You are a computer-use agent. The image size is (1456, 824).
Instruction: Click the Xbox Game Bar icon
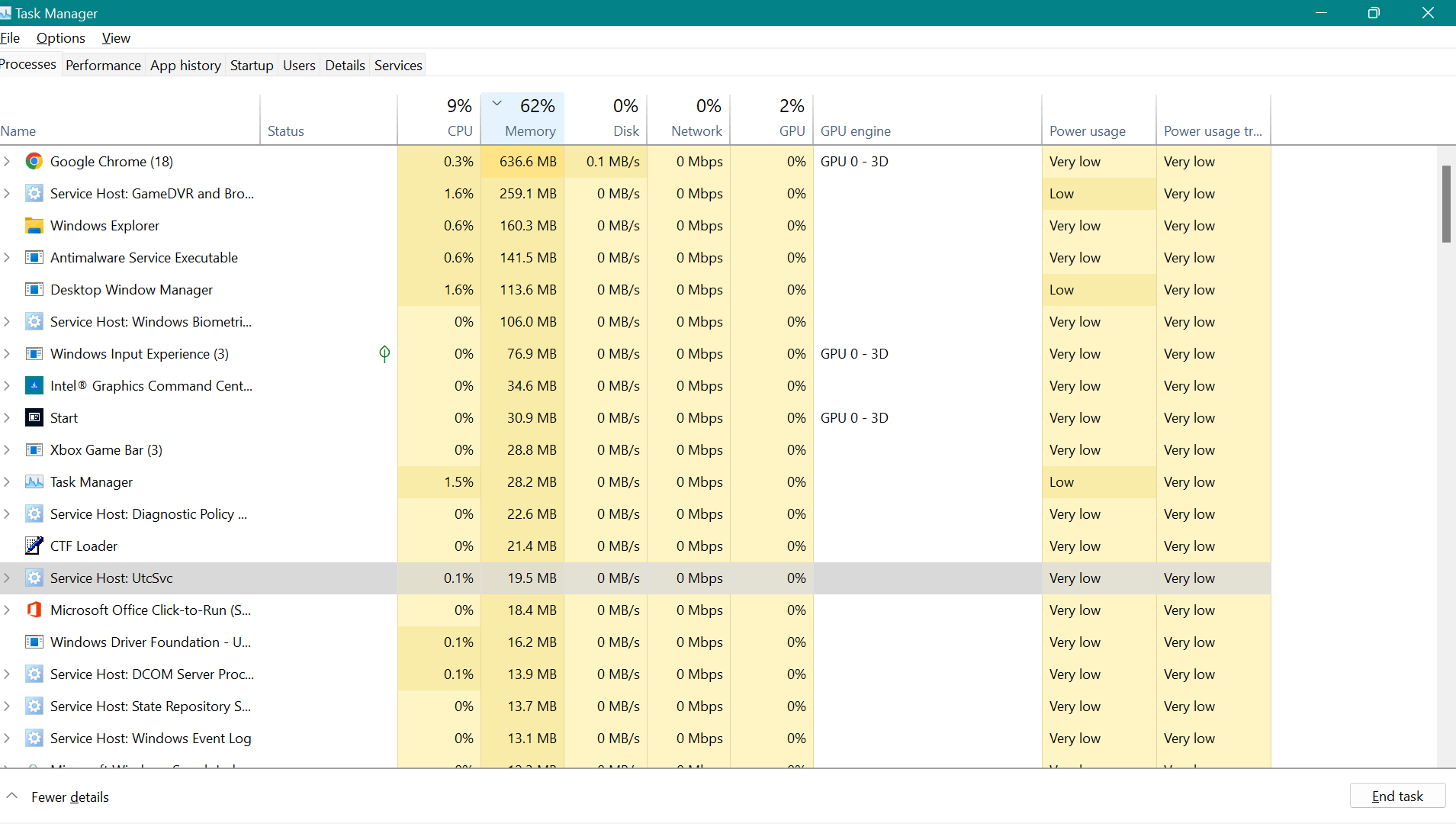34,449
